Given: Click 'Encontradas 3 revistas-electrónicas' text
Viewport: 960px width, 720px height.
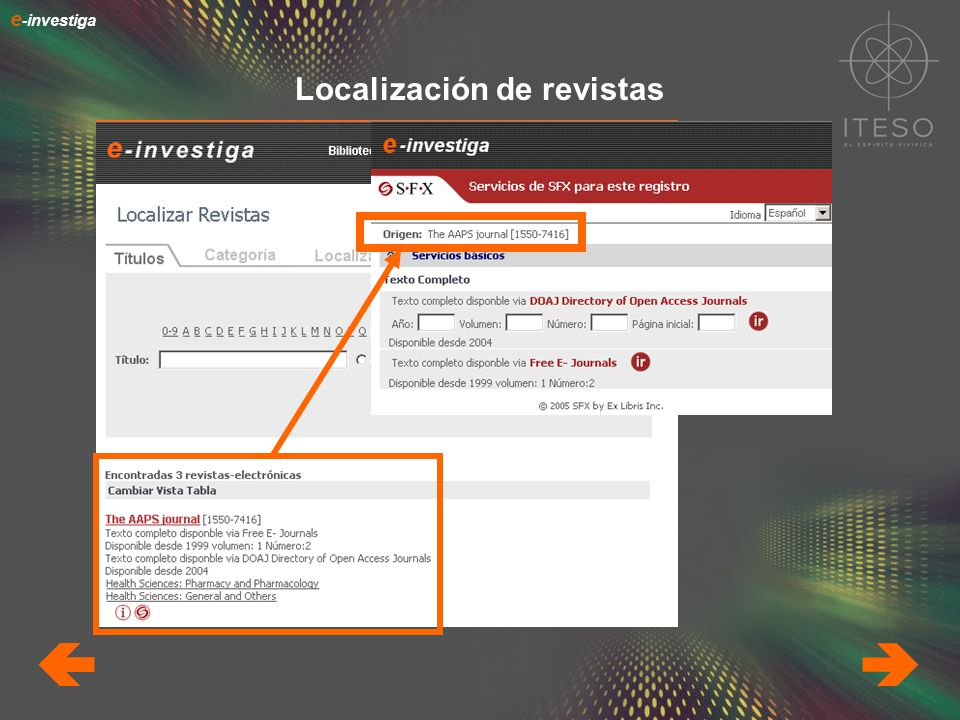Looking at the screenshot, I should [203, 474].
